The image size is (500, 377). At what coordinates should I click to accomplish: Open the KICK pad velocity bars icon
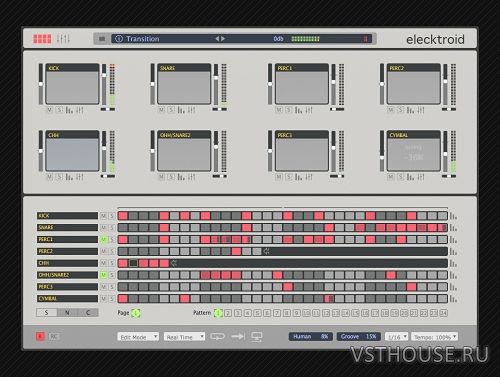[69, 110]
